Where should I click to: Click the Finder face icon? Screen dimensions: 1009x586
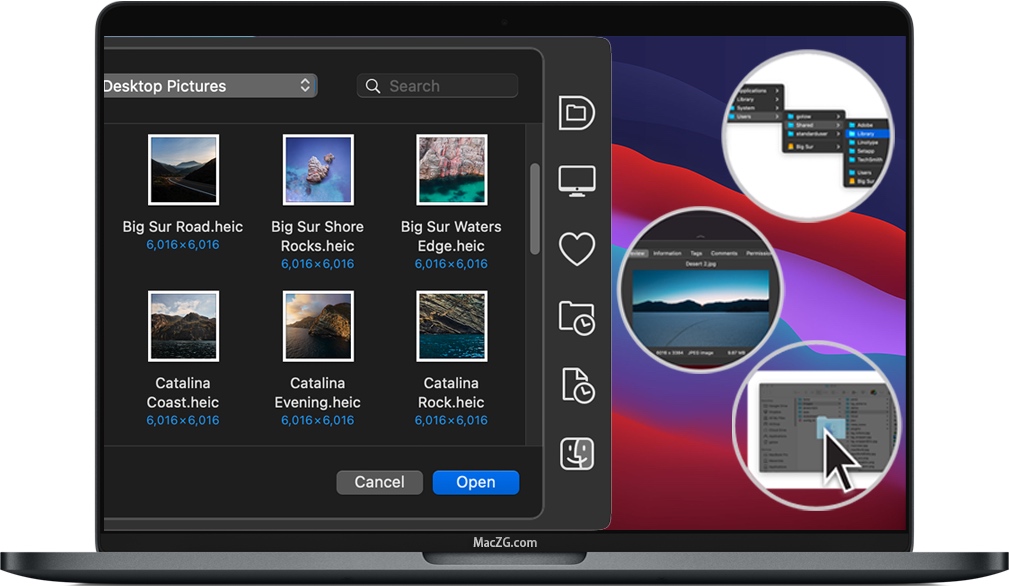(577, 453)
